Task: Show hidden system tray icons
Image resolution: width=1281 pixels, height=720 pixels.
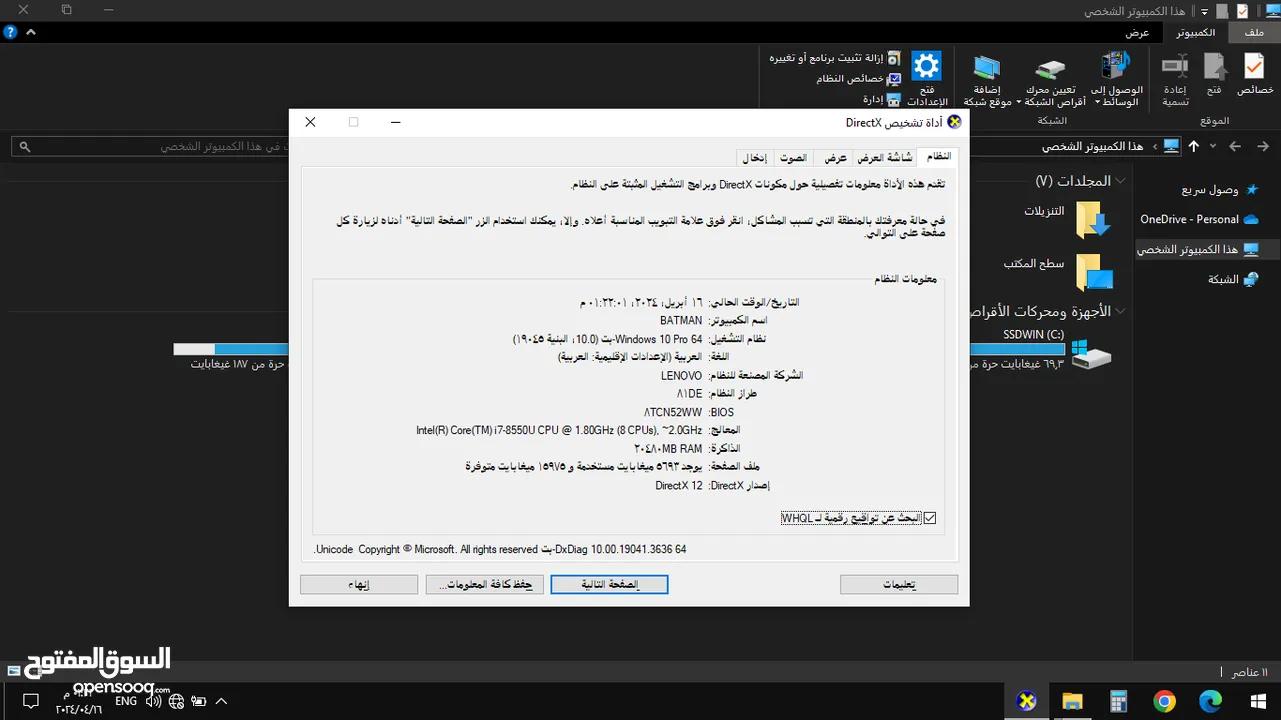Action: (x=221, y=701)
